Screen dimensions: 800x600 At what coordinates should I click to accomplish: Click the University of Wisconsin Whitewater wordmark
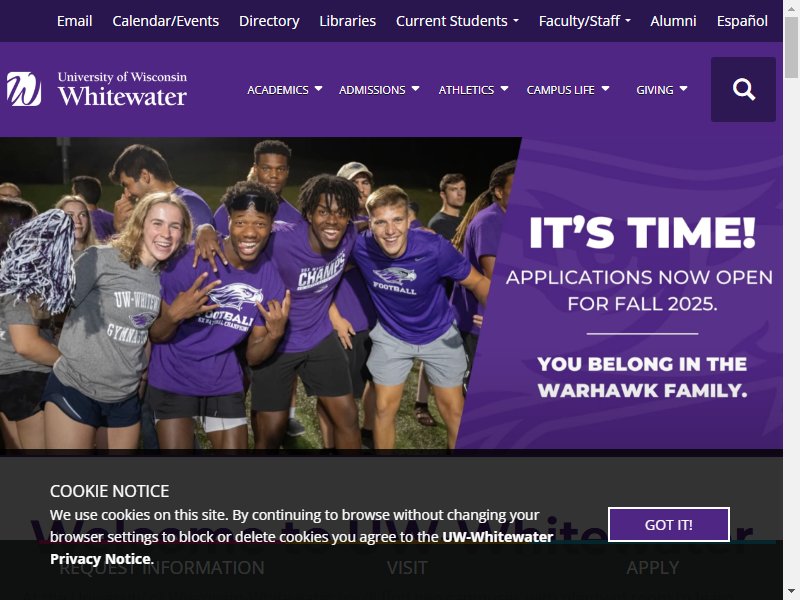tap(122, 89)
